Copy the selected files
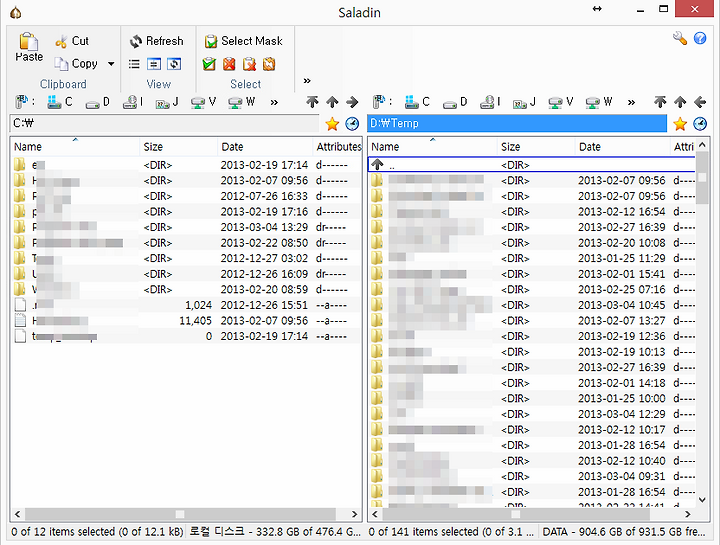Screen dimensions: 720x545 [x=76, y=63]
